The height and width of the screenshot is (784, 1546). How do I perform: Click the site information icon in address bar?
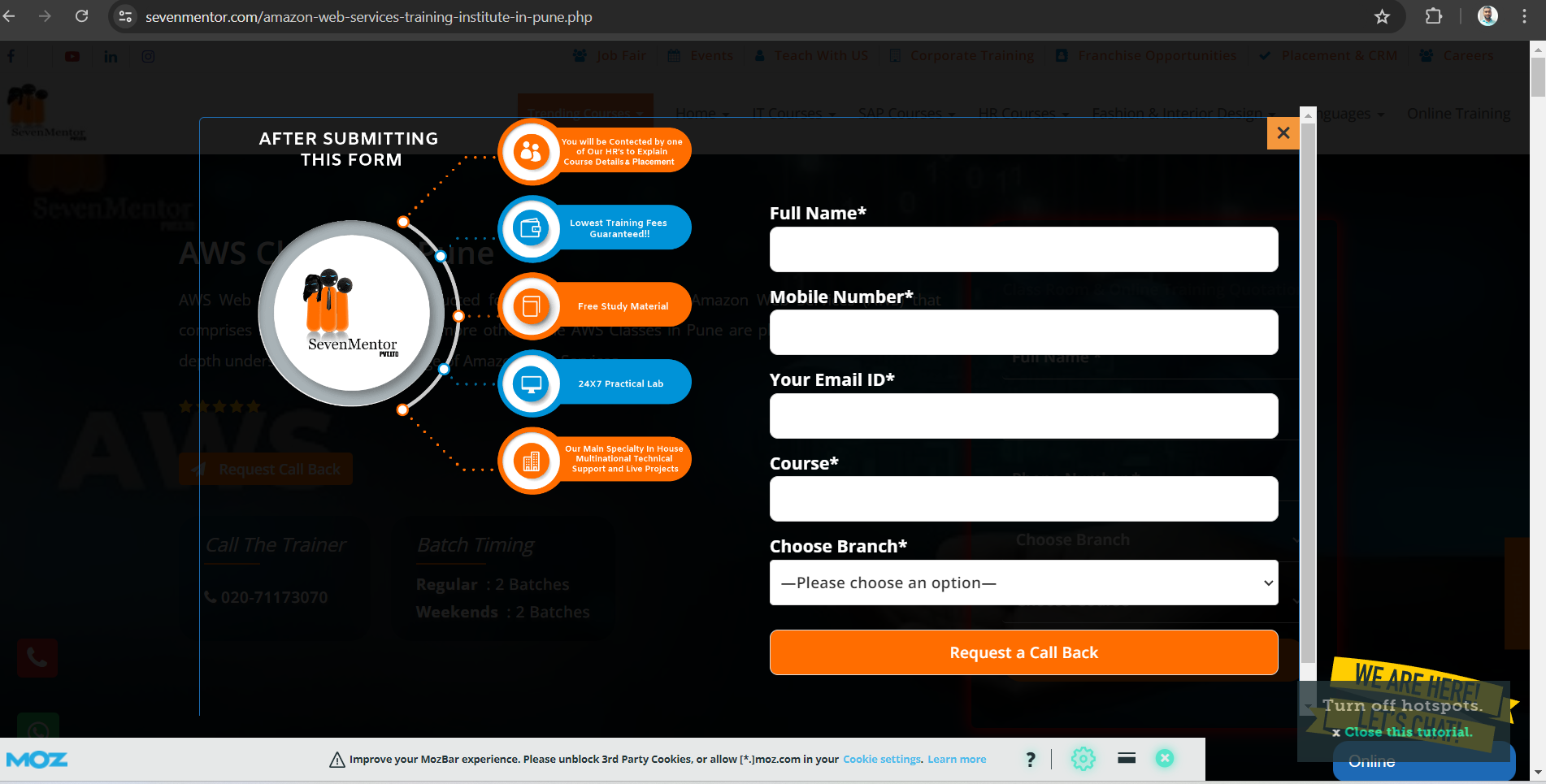[x=125, y=17]
